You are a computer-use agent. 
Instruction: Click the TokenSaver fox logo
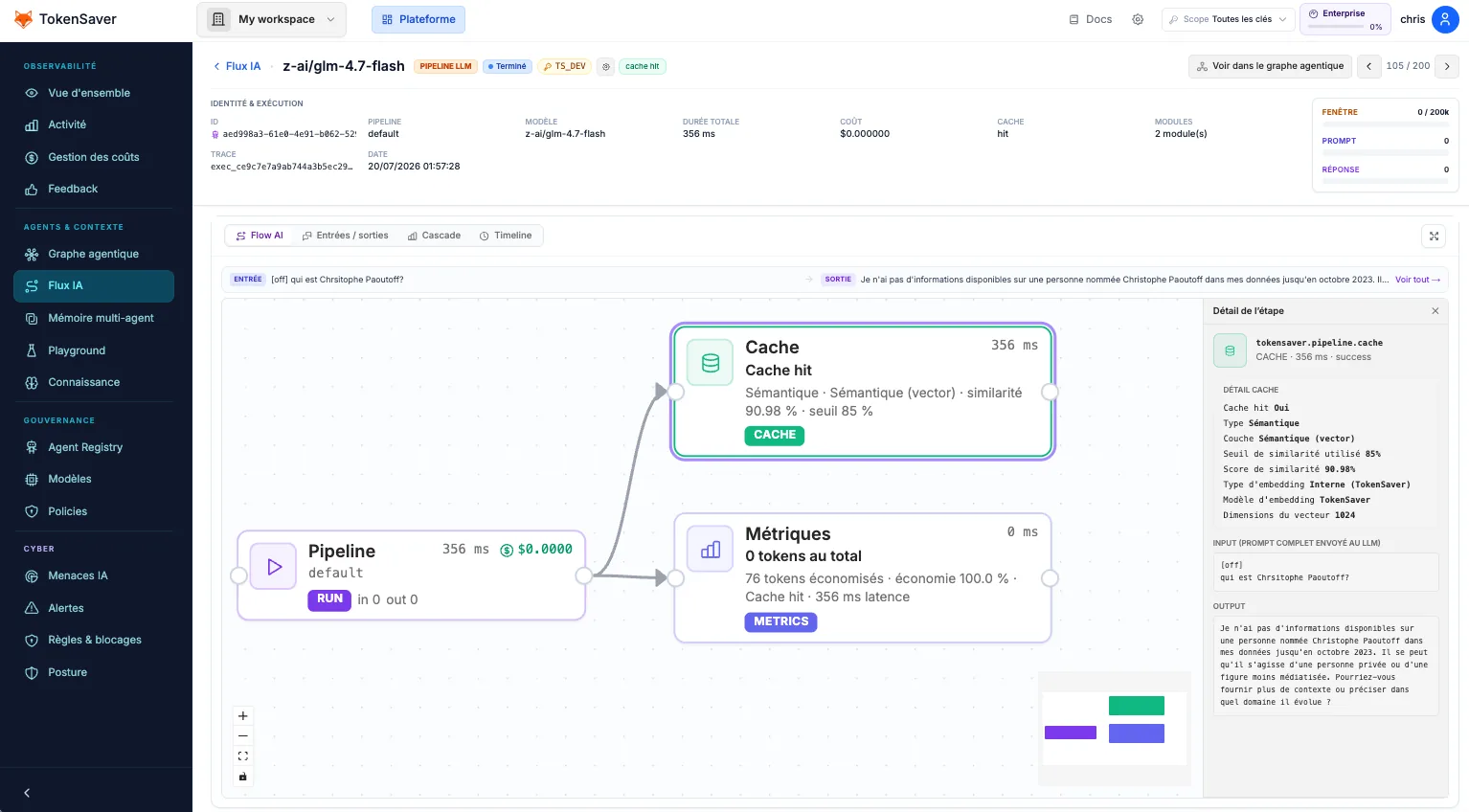tap(23, 19)
